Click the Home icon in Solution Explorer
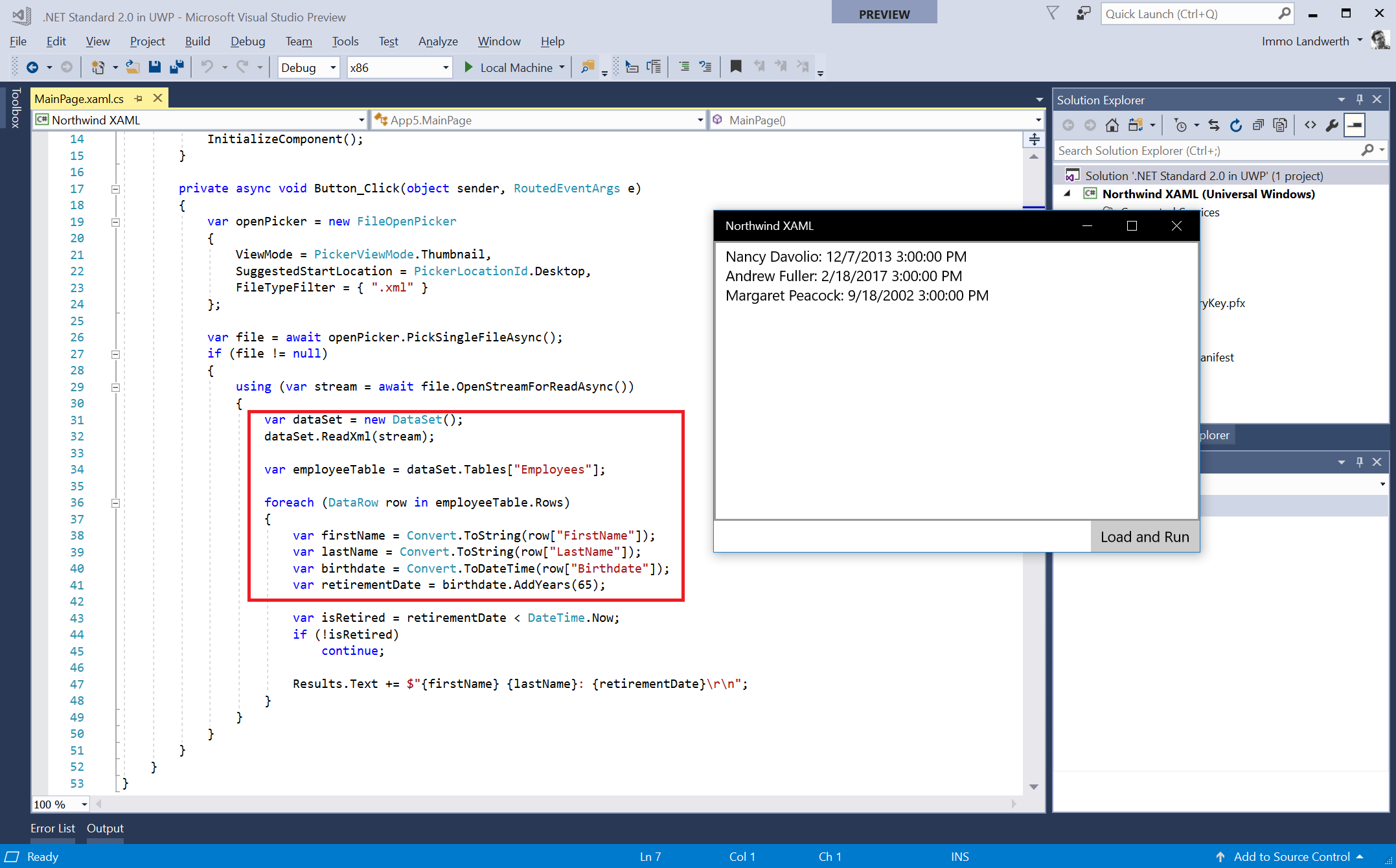The height and width of the screenshot is (868, 1396). [x=1112, y=125]
